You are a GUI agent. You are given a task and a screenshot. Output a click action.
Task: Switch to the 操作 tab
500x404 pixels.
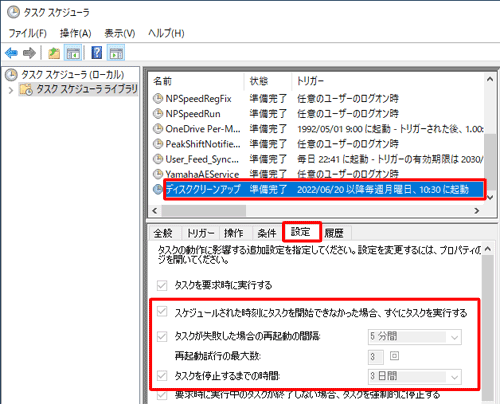pos(233,233)
